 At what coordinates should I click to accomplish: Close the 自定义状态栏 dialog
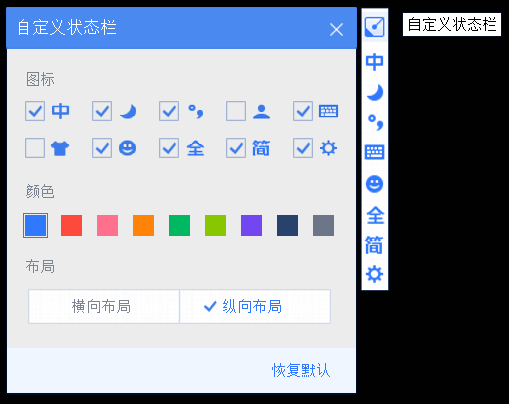coord(336,29)
